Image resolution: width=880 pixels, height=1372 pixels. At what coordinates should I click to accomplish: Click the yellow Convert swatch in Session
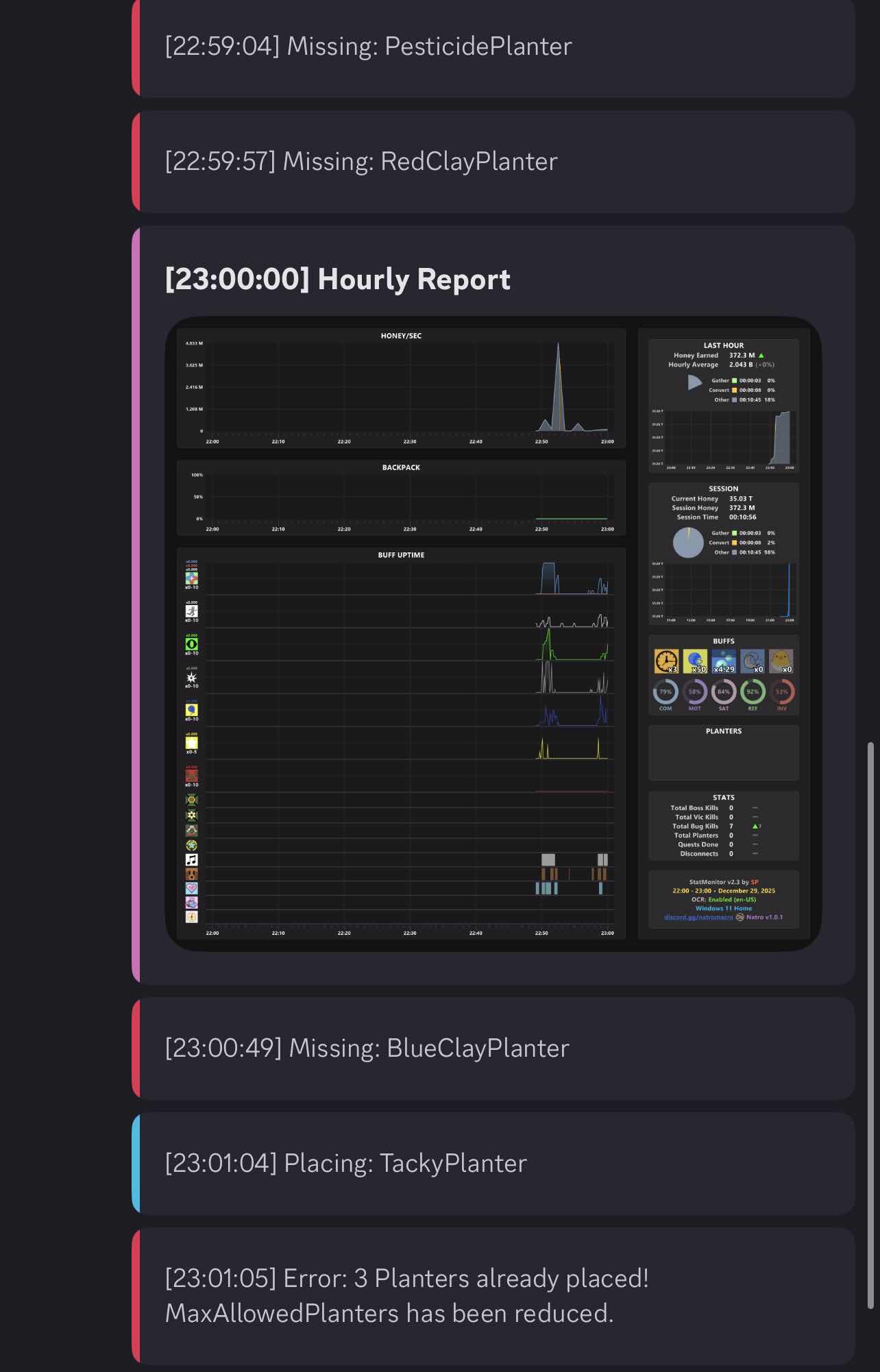734,543
